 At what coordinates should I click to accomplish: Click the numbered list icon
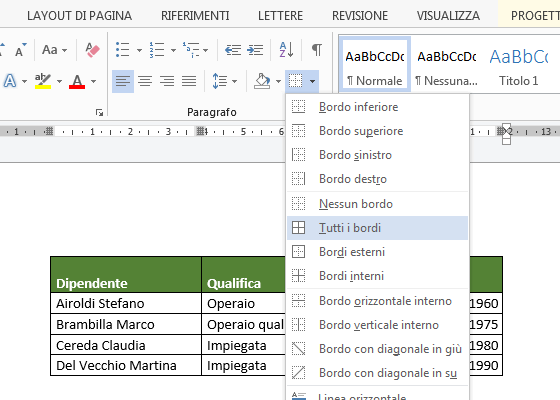click(157, 49)
